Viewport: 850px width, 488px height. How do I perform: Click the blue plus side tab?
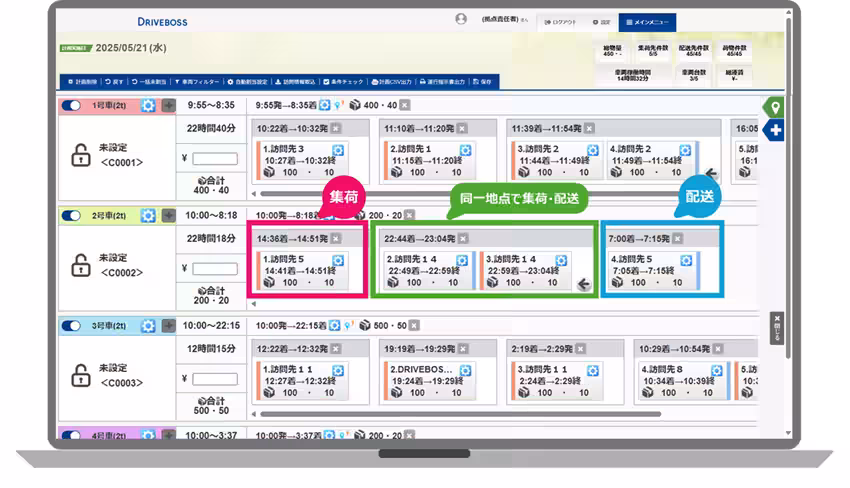point(775,131)
